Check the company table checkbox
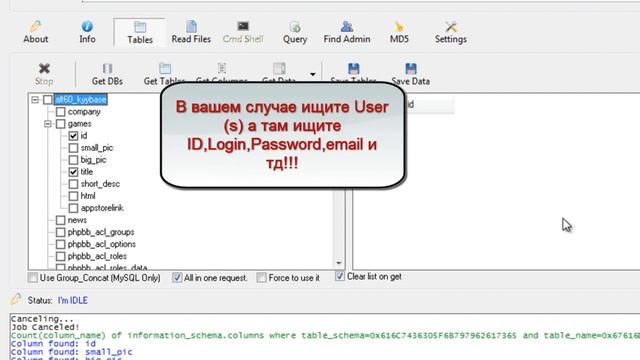Screen dimensions: 640x360 60,111
